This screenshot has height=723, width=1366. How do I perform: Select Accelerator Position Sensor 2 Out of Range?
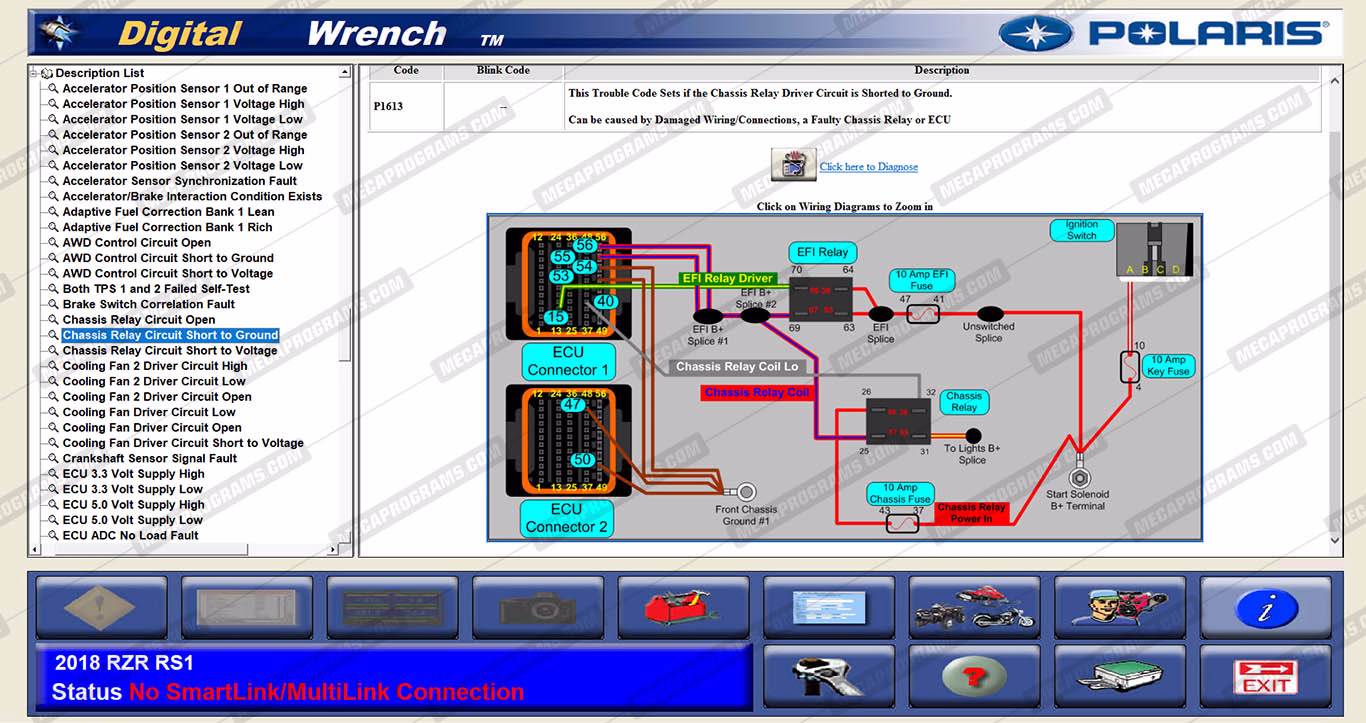click(184, 135)
